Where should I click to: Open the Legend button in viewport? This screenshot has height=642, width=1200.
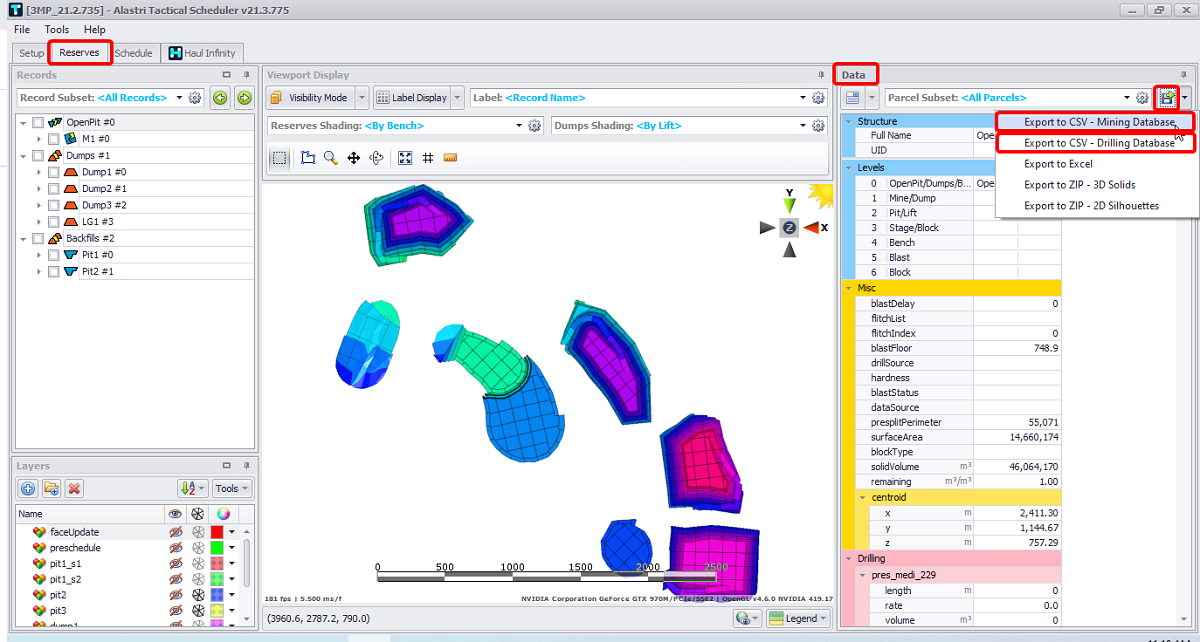799,618
